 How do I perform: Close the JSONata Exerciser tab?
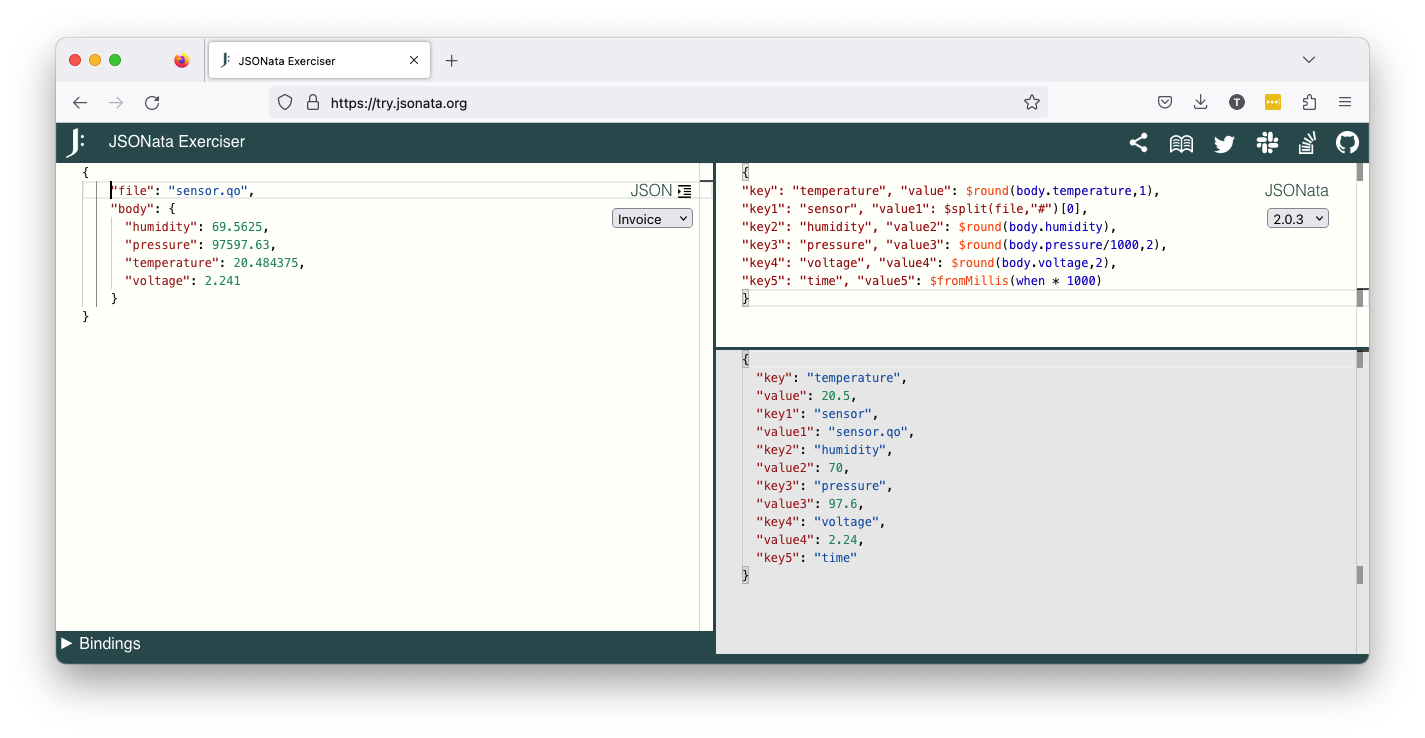point(414,61)
